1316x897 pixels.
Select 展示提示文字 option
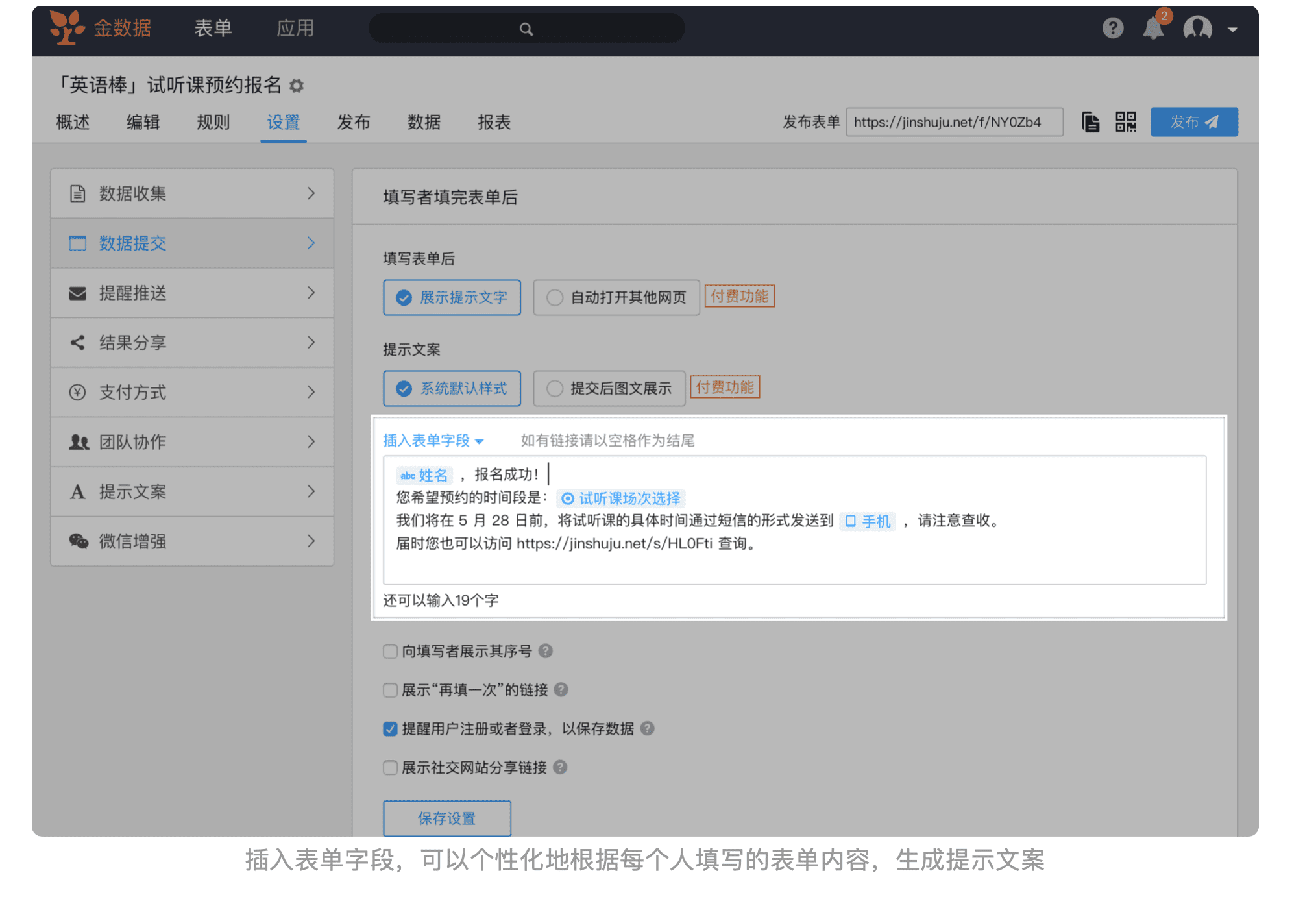pyautogui.click(x=452, y=298)
